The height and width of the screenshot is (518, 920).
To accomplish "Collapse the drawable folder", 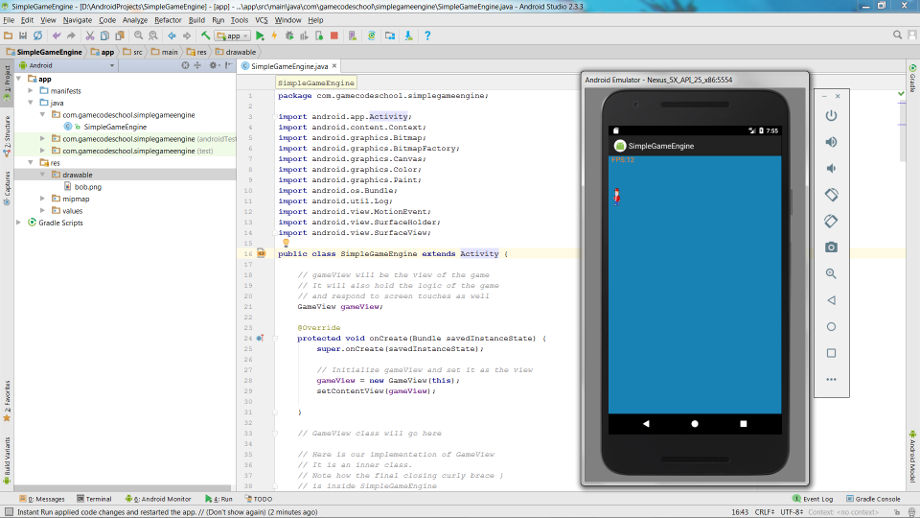I will pos(42,175).
